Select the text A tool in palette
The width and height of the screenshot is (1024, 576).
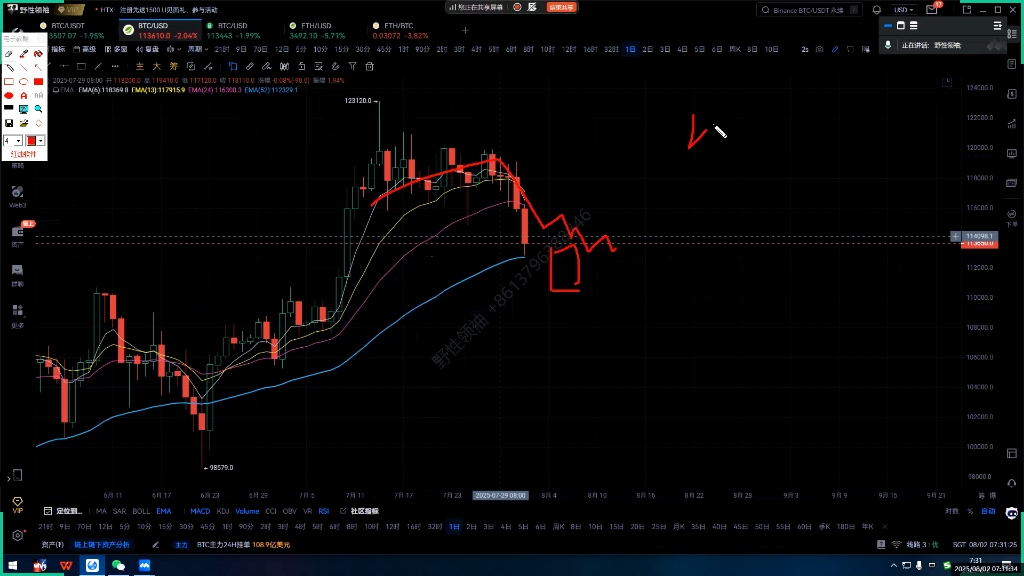[24, 95]
